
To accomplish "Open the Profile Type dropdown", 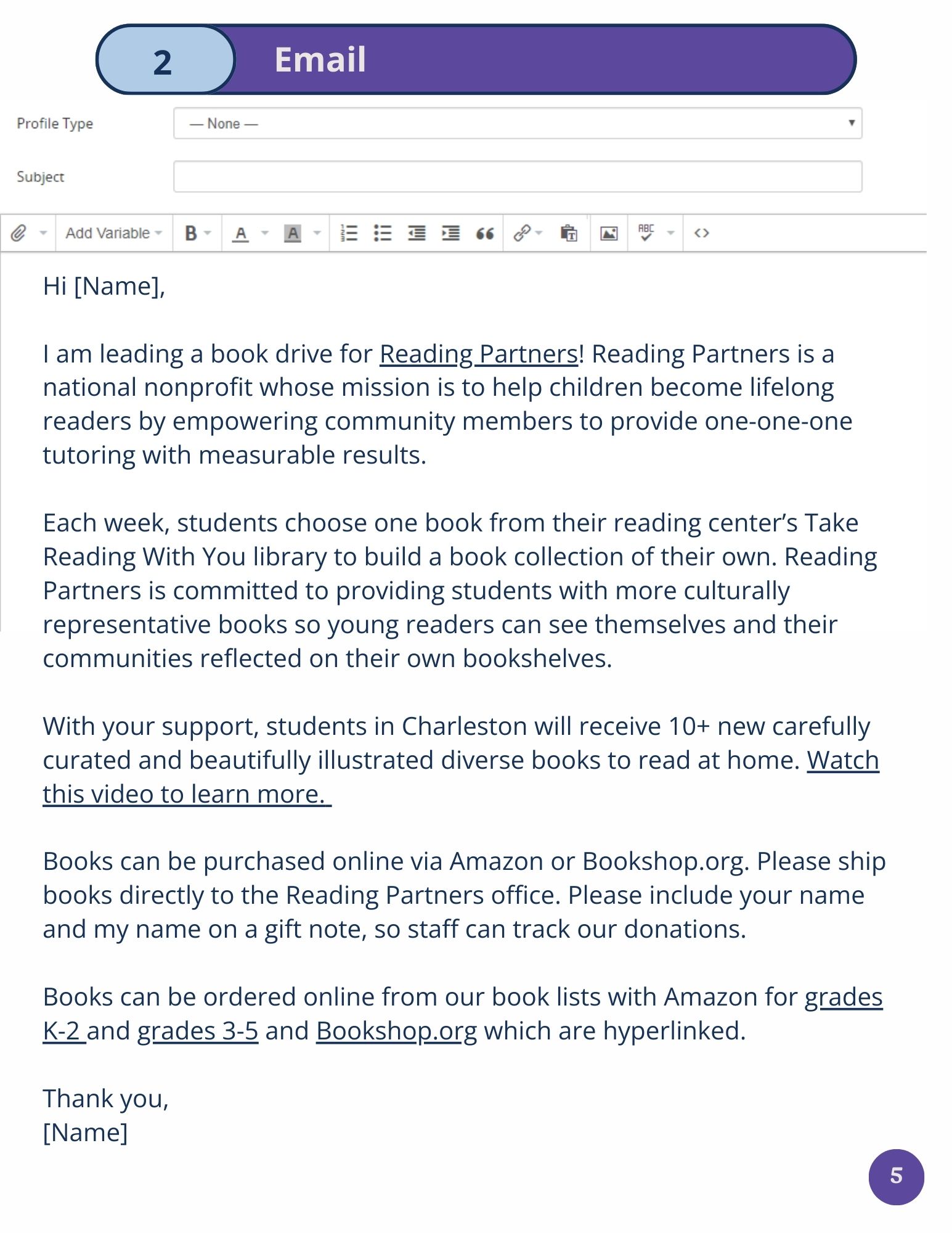I will (517, 123).
